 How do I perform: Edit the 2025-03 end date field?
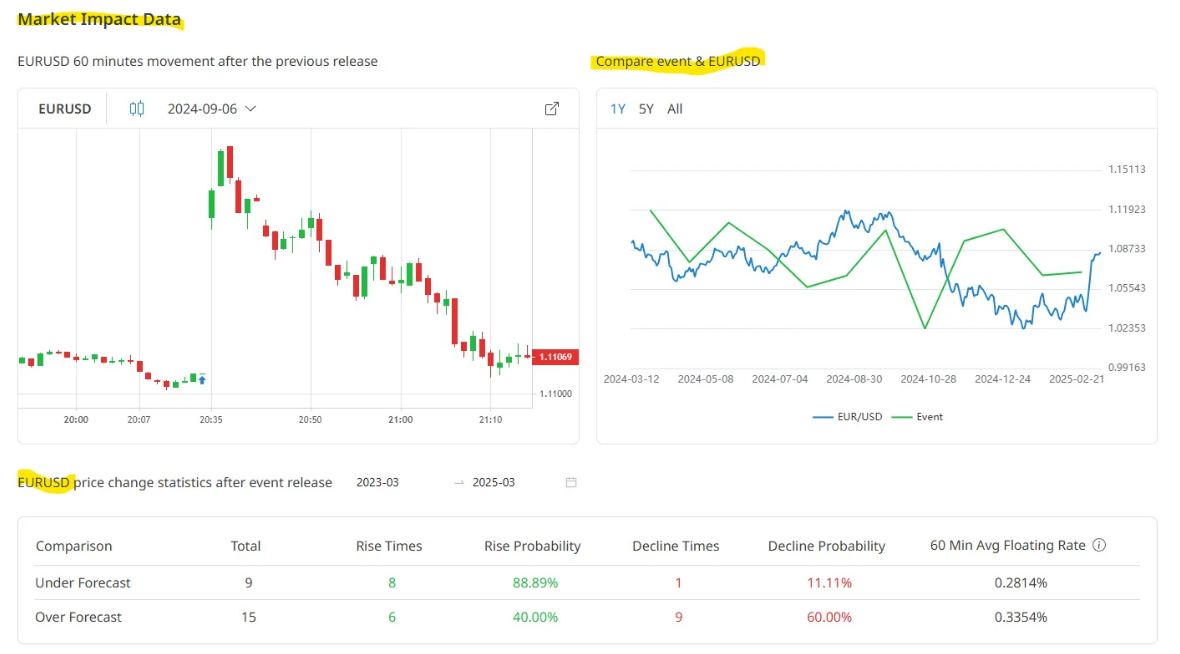click(494, 482)
